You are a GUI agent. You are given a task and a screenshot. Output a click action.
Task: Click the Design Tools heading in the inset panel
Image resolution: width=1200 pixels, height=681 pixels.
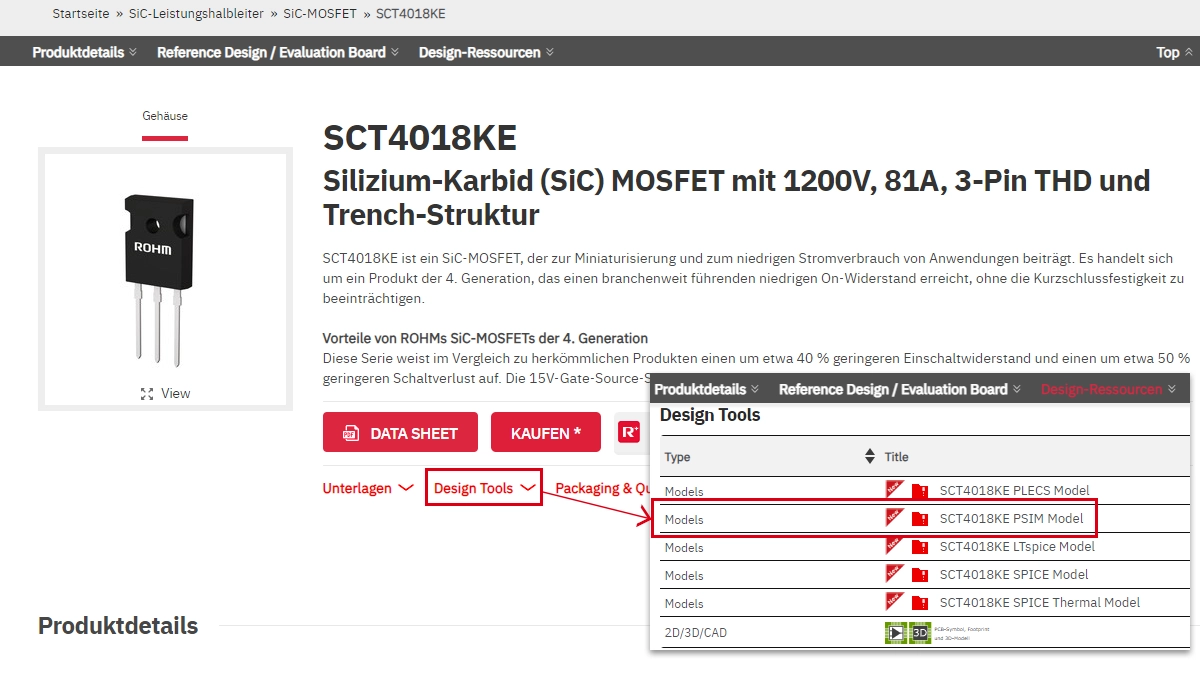710,415
